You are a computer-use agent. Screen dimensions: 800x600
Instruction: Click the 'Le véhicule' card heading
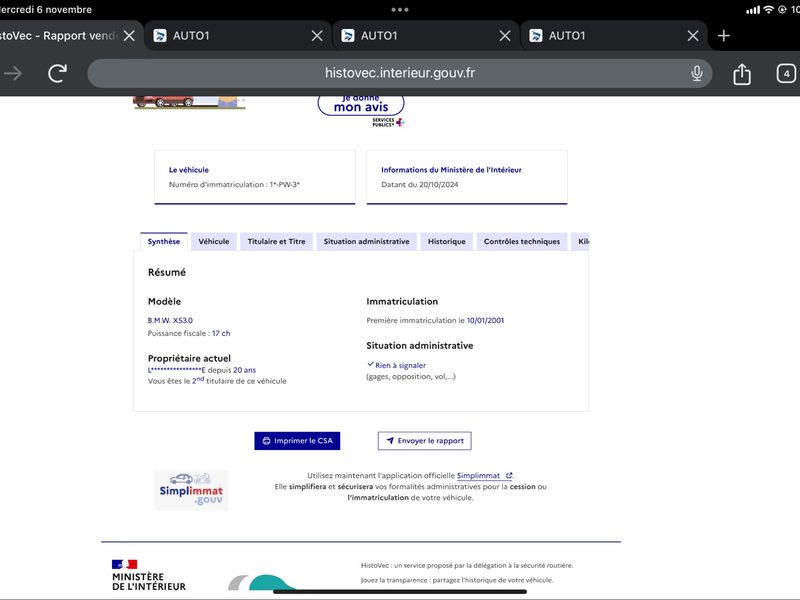click(189, 170)
